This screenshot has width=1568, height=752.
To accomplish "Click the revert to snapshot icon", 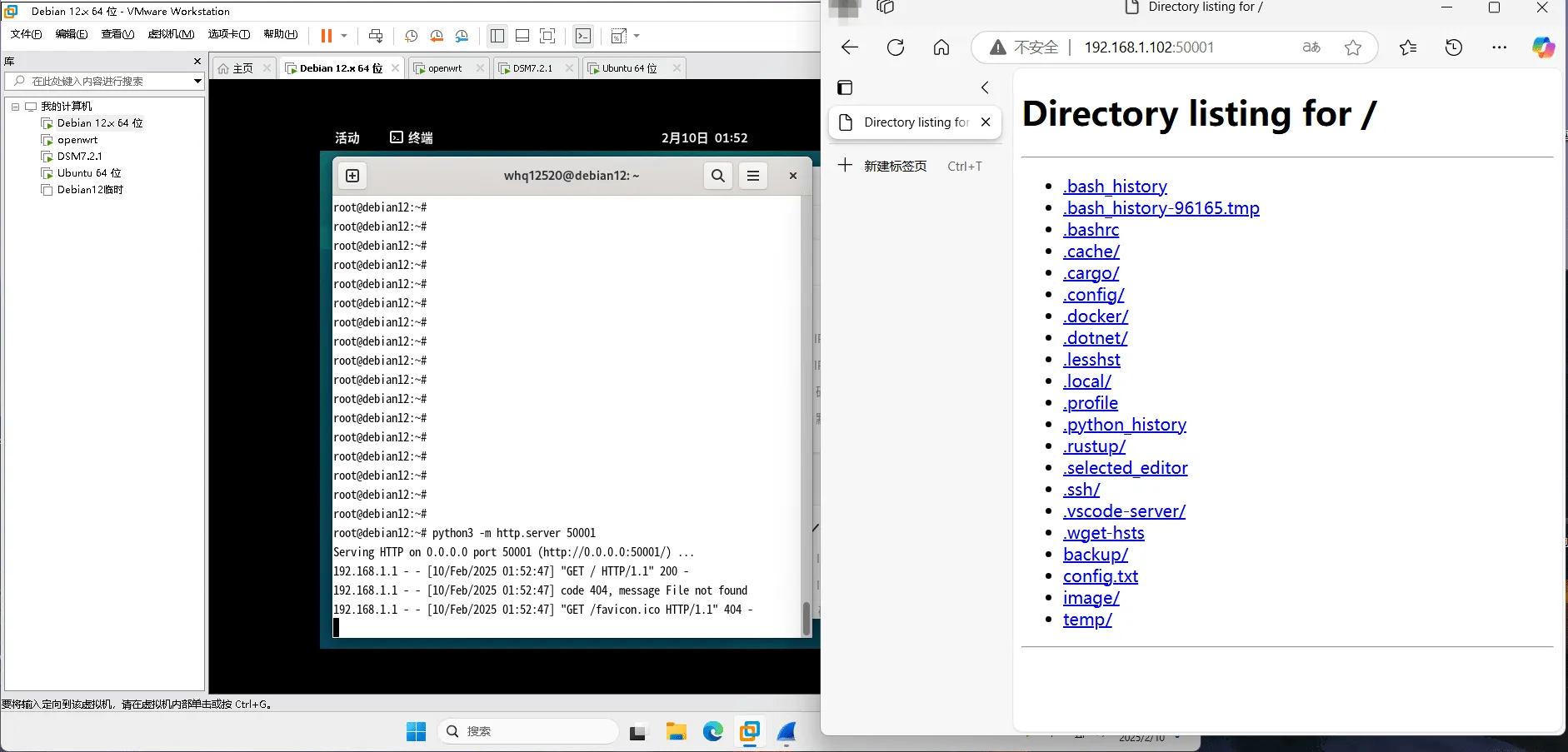I will tap(437, 36).
